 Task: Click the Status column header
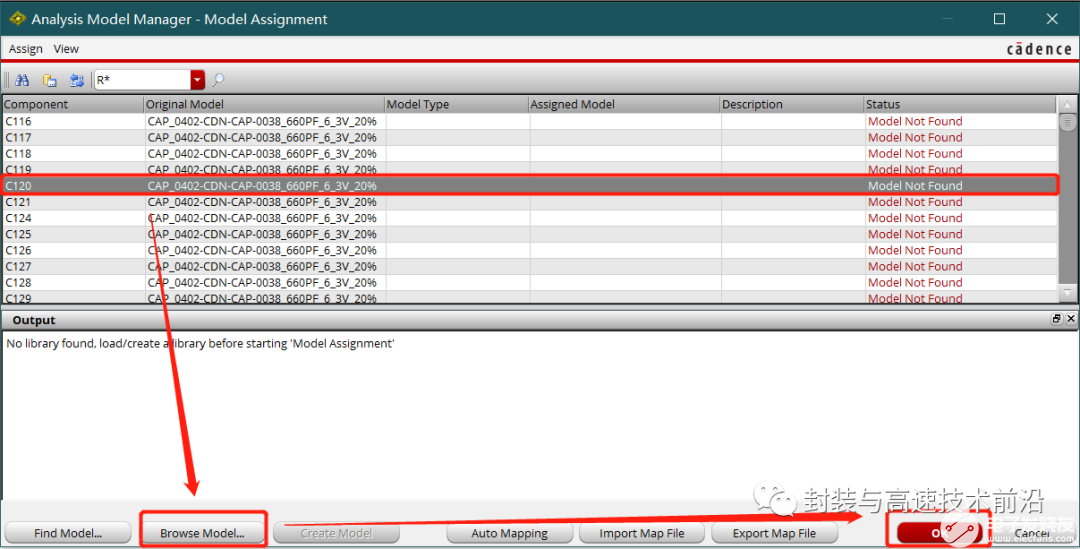[x=960, y=104]
